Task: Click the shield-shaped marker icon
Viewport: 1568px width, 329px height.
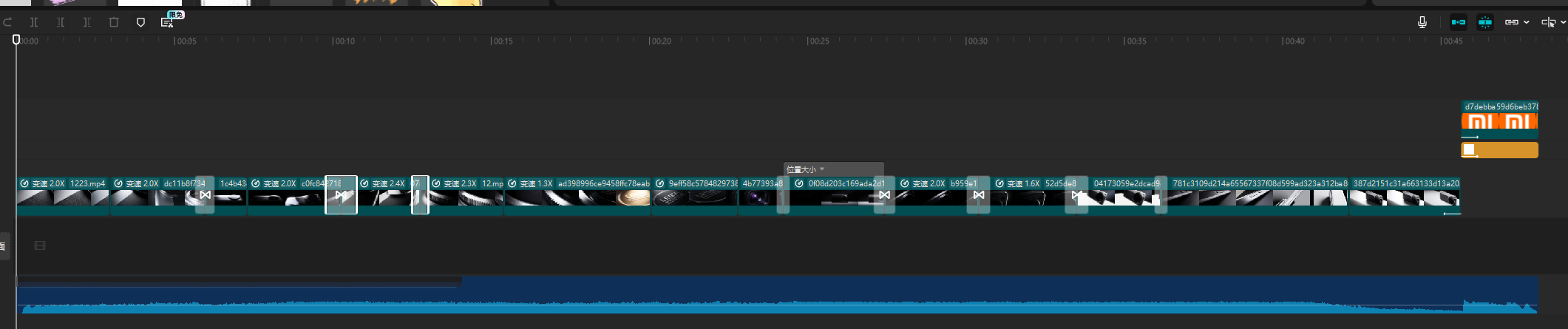Action: (140, 22)
